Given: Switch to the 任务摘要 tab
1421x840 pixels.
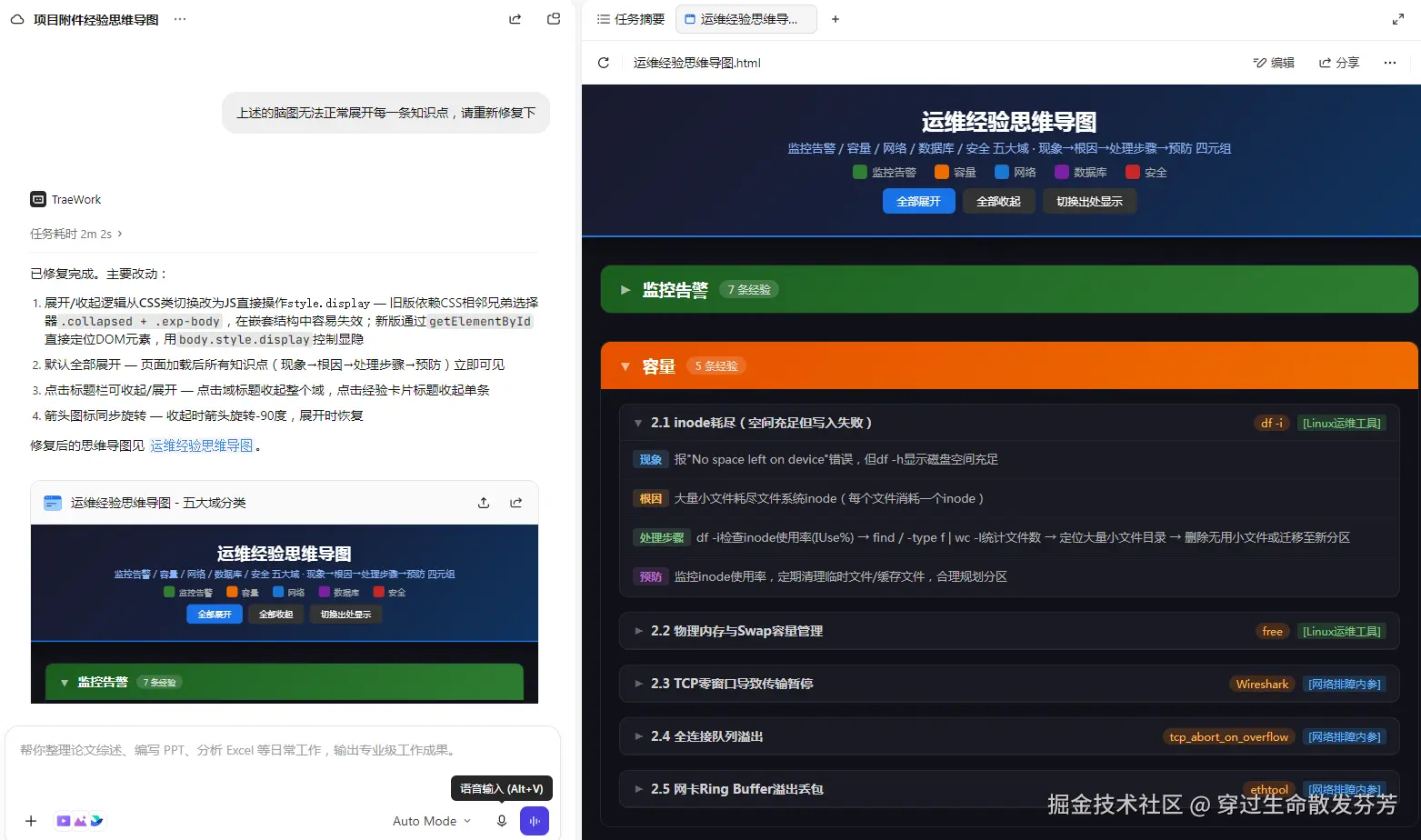Looking at the screenshot, I should pos(631,19).
